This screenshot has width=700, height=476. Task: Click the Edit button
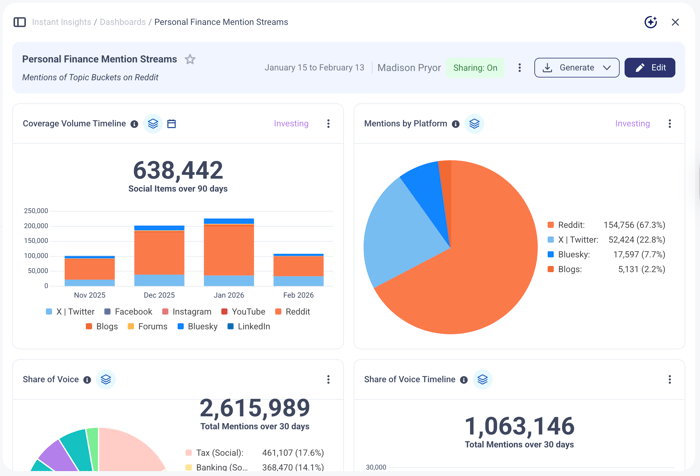coord(649,68)
